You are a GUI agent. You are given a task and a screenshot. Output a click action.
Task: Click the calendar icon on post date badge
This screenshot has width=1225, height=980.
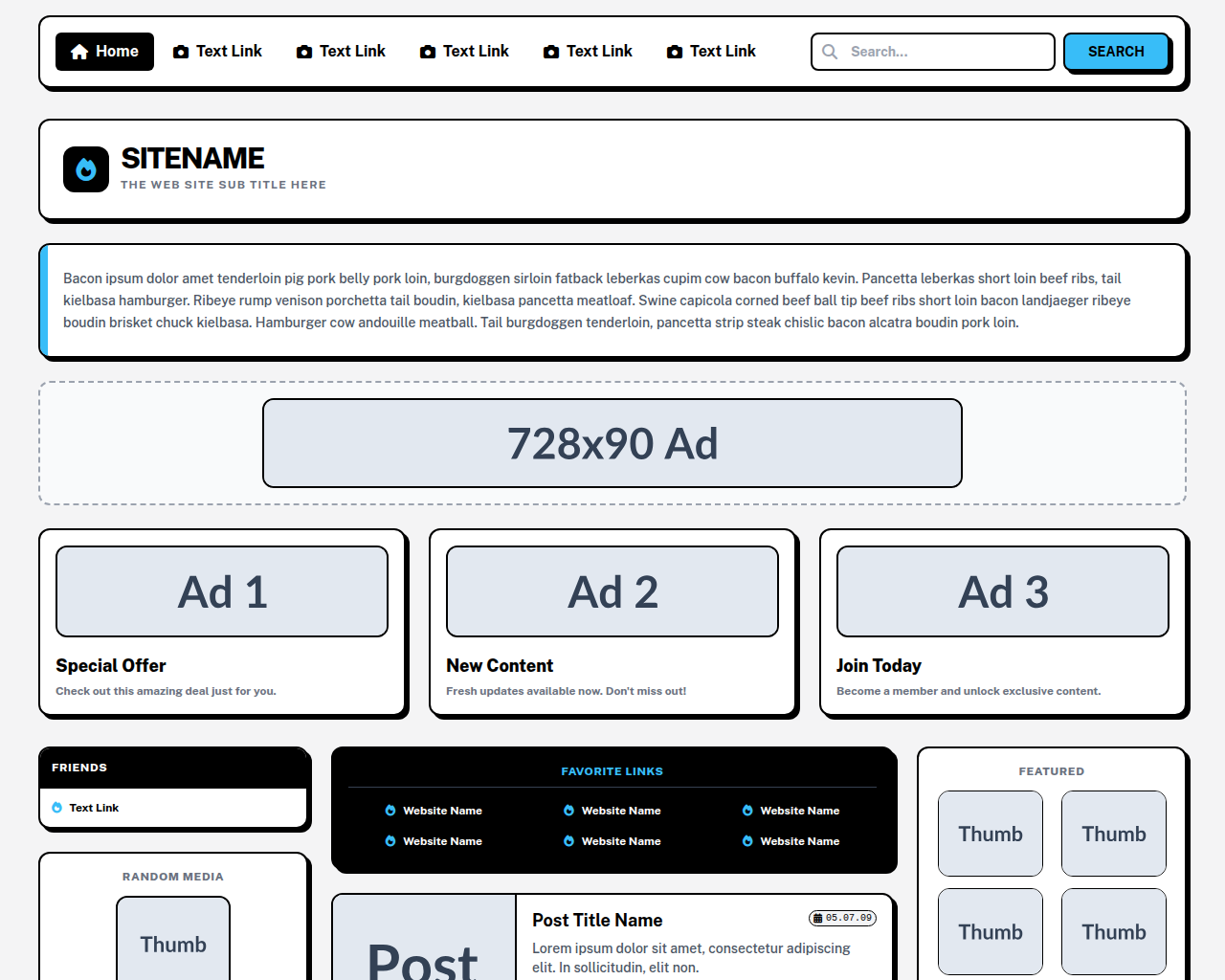[x=818, y=918]
